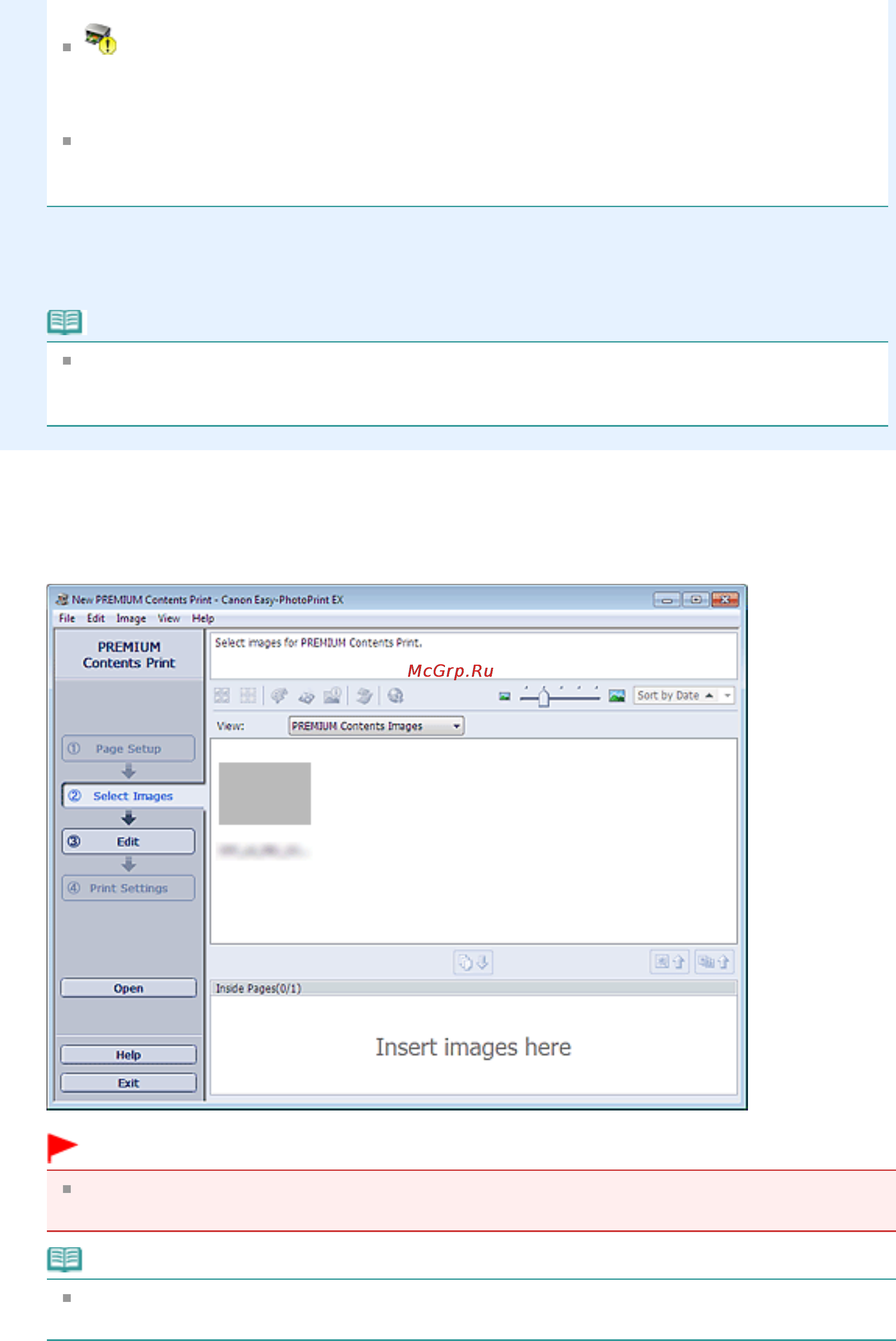Click the globe icon in the toolbar

pos(395,695)
